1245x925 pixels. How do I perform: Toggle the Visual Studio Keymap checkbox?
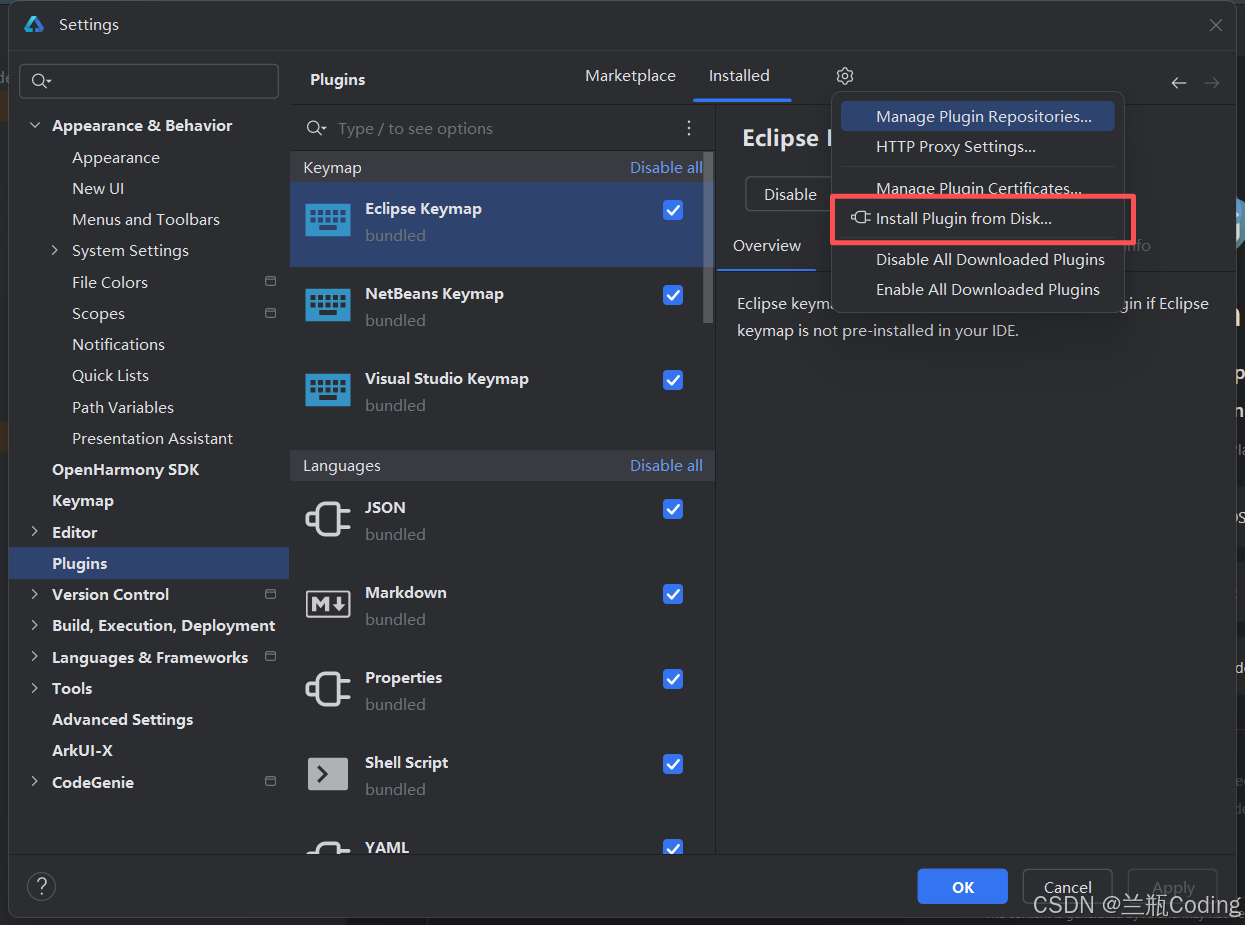pyautogui.click(x=673, y=380)
